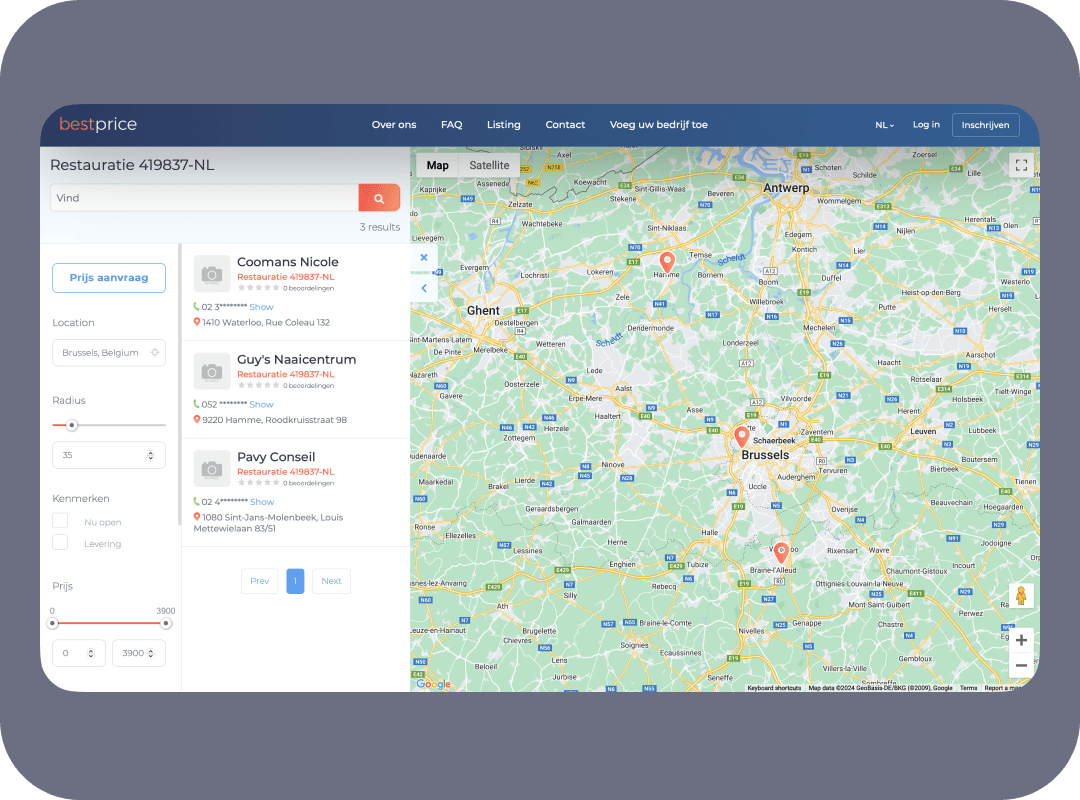Adjust the radius value stepper arrows
Screen dimensions: 1080x800
[x=150, y=455]
